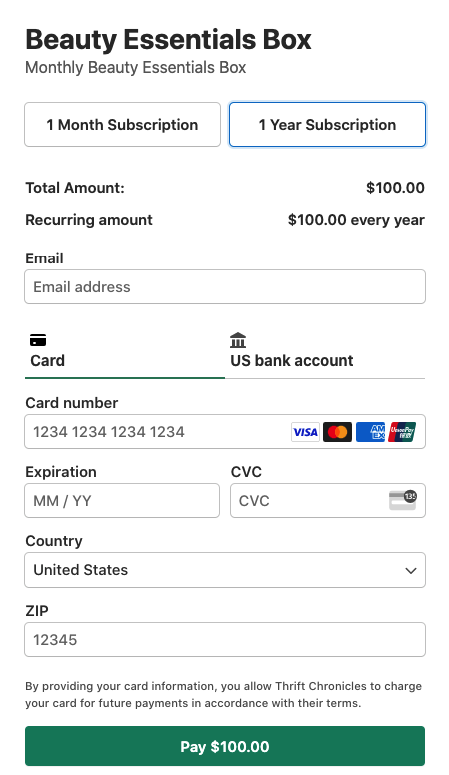Click the credit card icon above Card
The image size is (449, 775).
click(38, 340)
